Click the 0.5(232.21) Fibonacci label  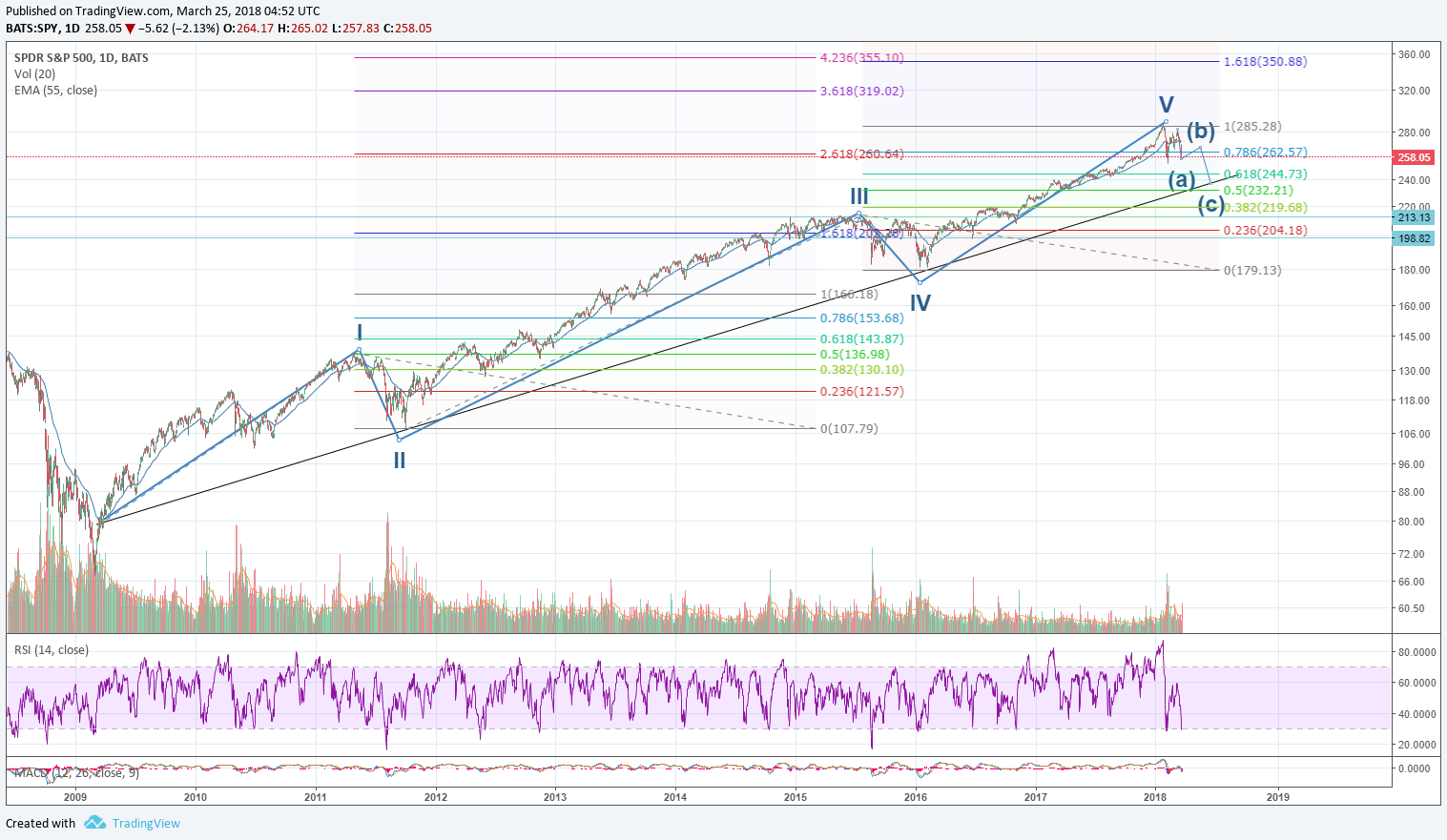pos(1258,191)
